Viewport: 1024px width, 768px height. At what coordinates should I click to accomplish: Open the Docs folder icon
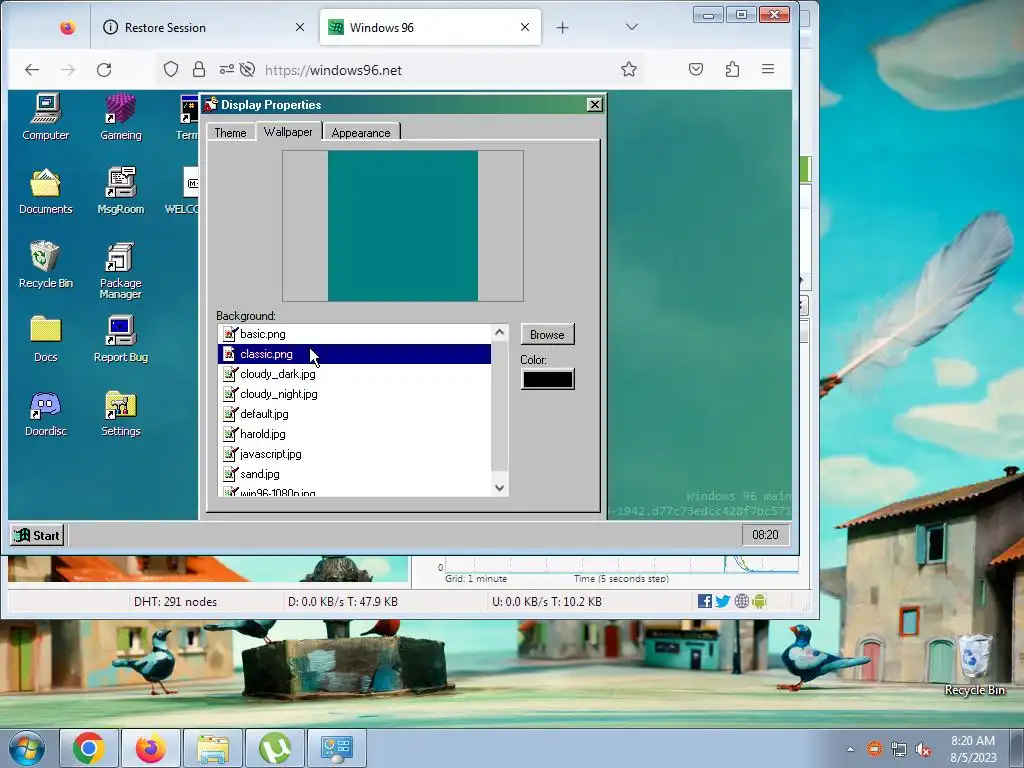point(45,339)
